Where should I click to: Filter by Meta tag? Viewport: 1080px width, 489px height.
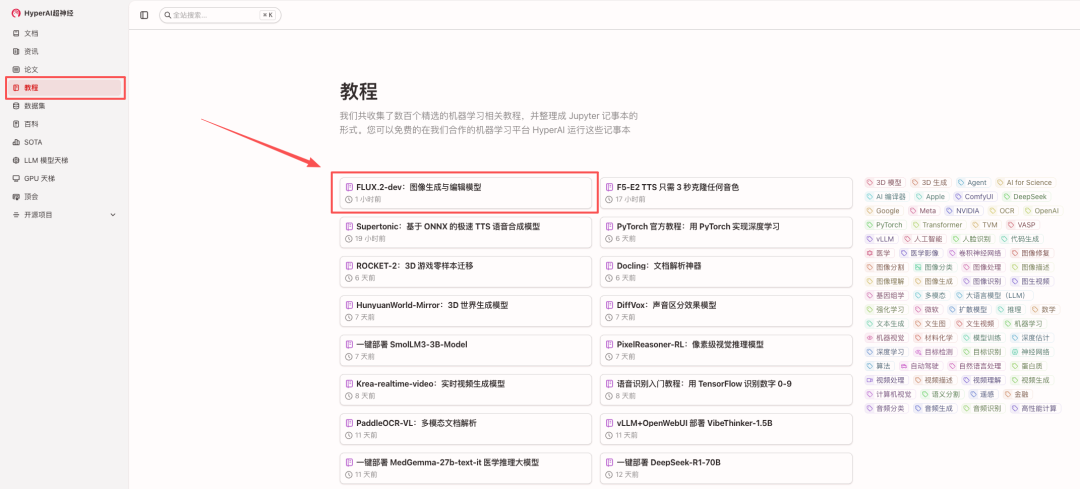(x=923, y=211)
